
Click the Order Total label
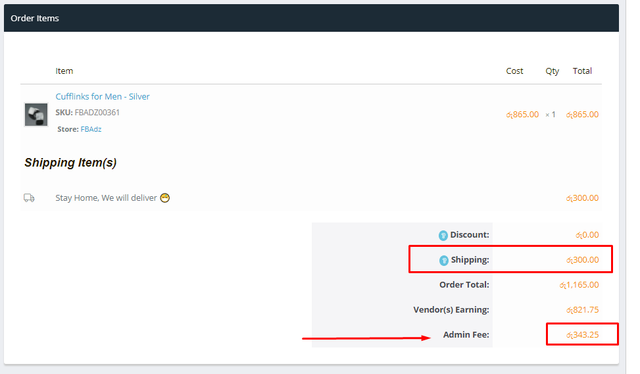click(464, 285)
